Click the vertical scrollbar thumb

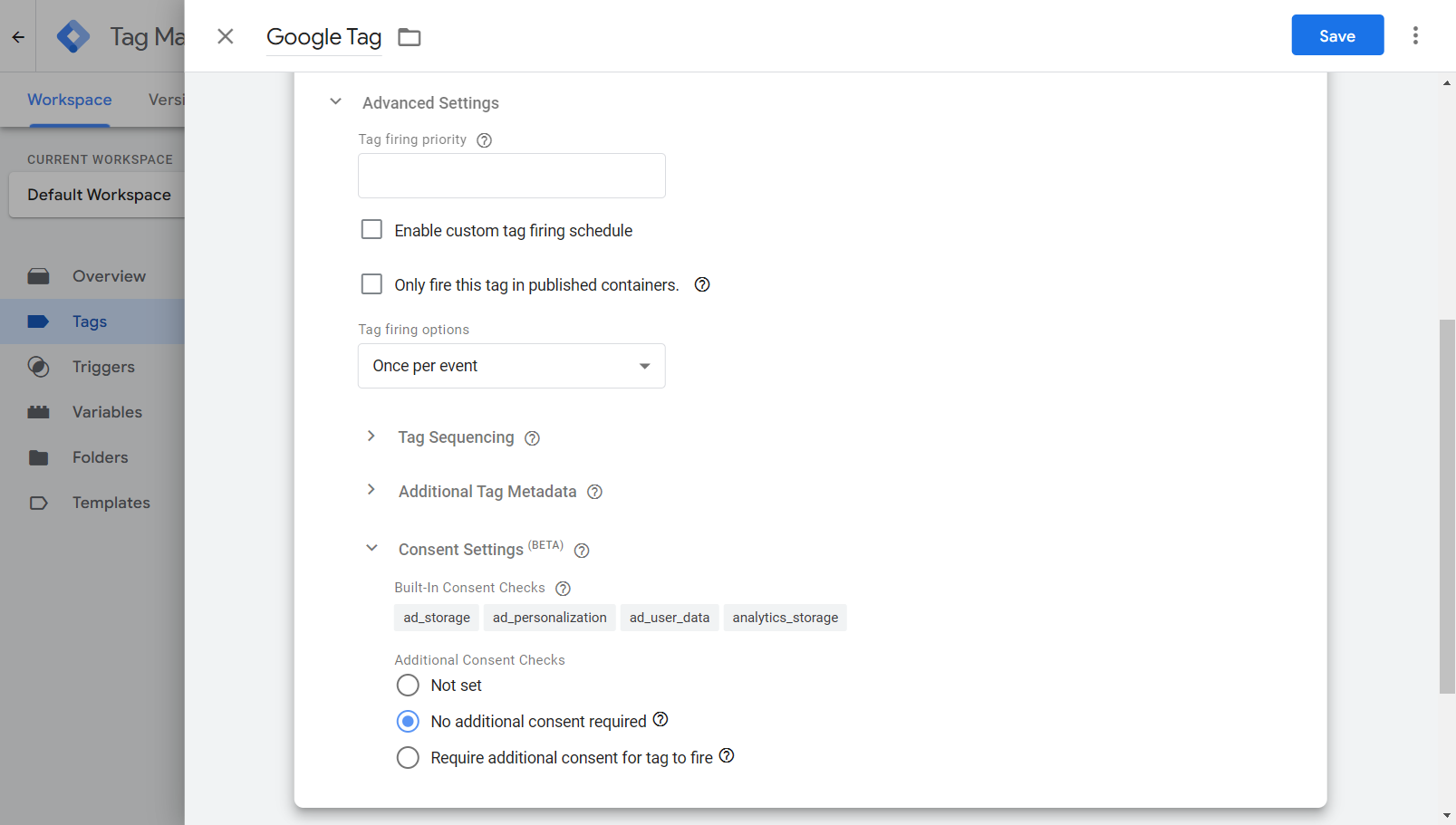(x=1447, y=505)
